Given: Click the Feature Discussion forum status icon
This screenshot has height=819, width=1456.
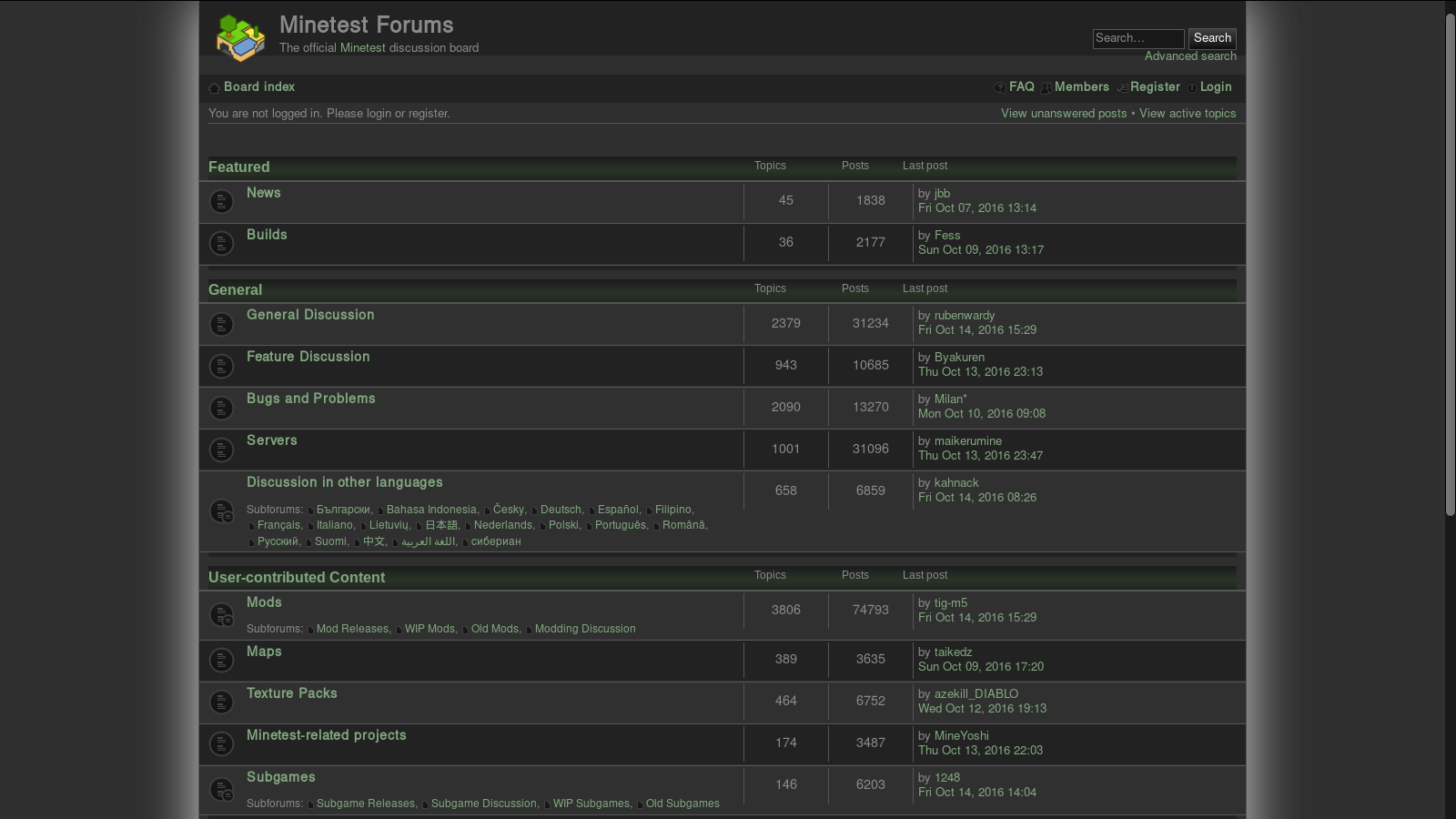Looking at the screenshot, I should point(221,366).
